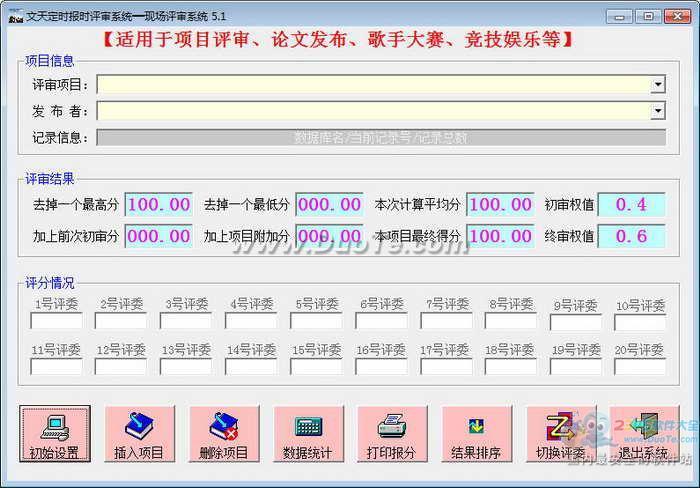Click the 5号评委 score box
Viewport: 700px width, 488px height.
pos(317,321)
